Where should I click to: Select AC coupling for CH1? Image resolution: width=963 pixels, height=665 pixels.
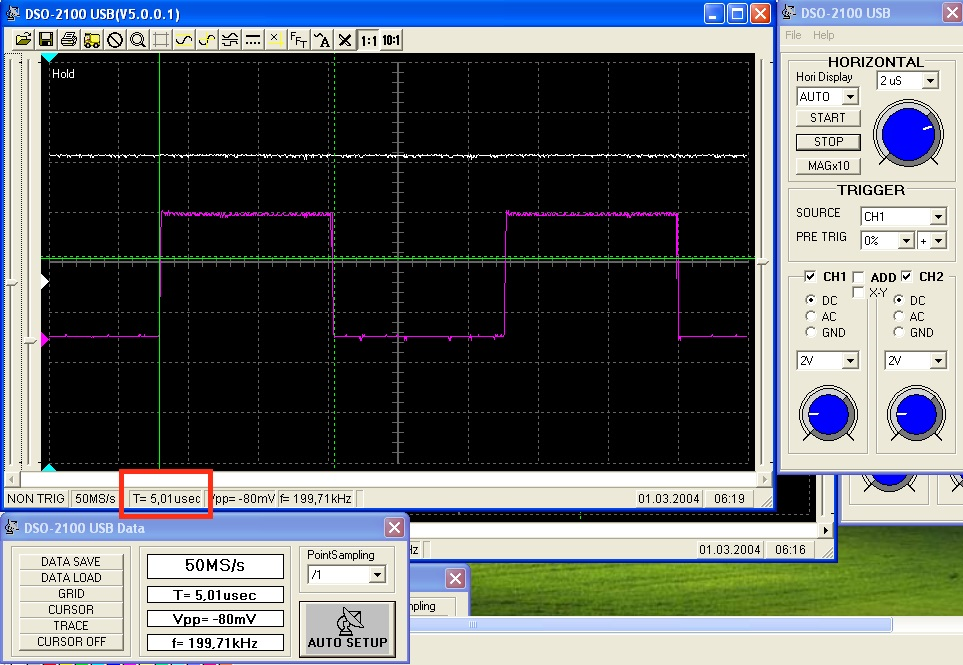(x=811, y=316)
